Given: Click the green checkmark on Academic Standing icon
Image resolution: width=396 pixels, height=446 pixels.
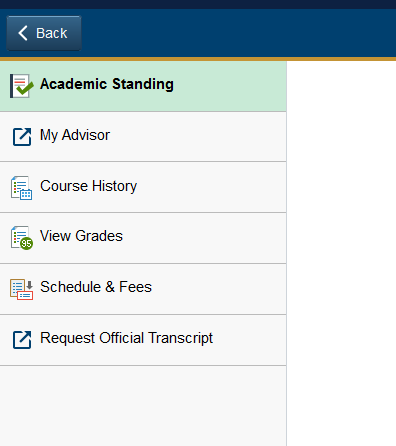Looking at the screenshot, I should (x=25, y=87).
